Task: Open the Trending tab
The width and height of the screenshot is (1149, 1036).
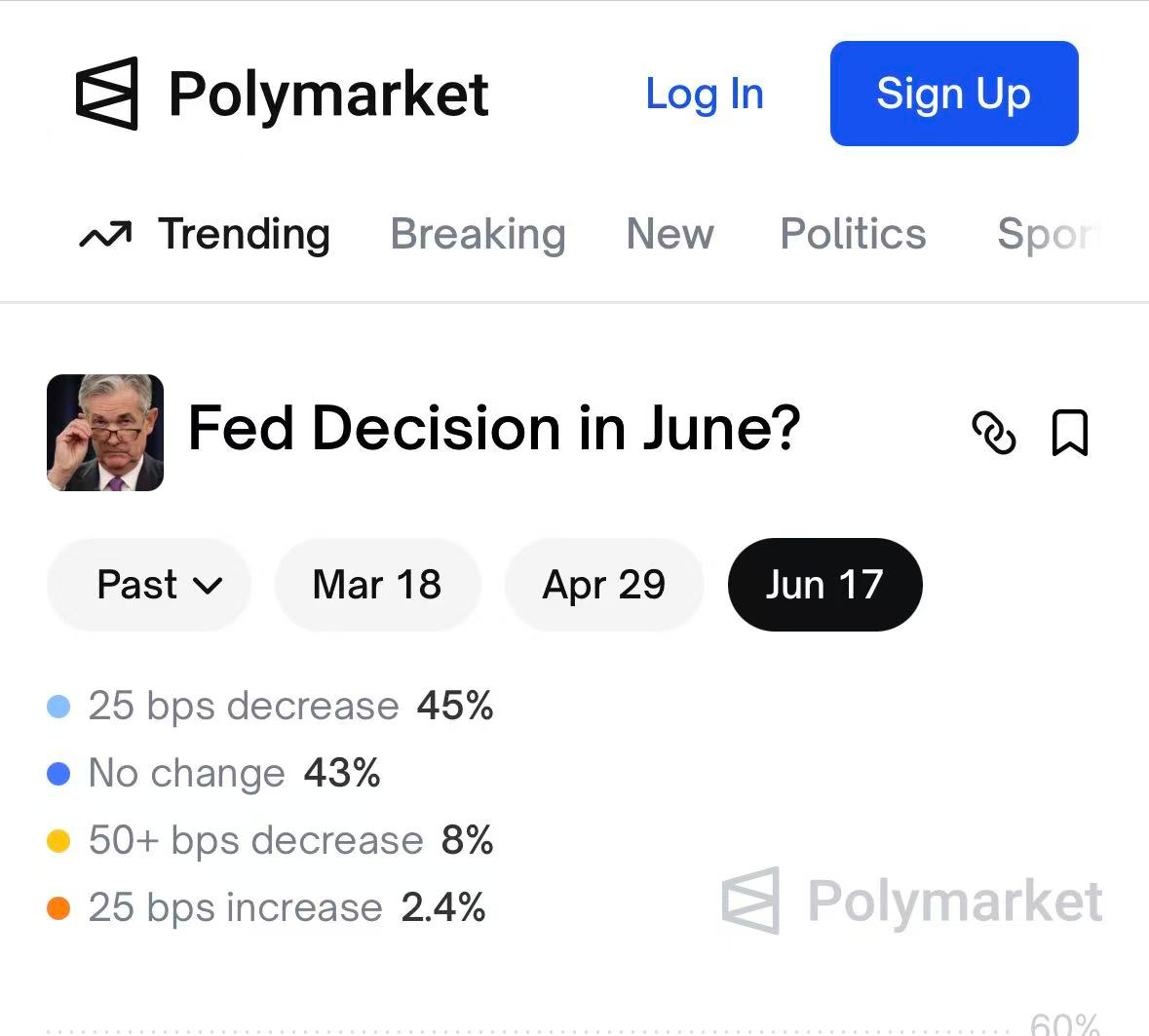Action: point(244,235)
